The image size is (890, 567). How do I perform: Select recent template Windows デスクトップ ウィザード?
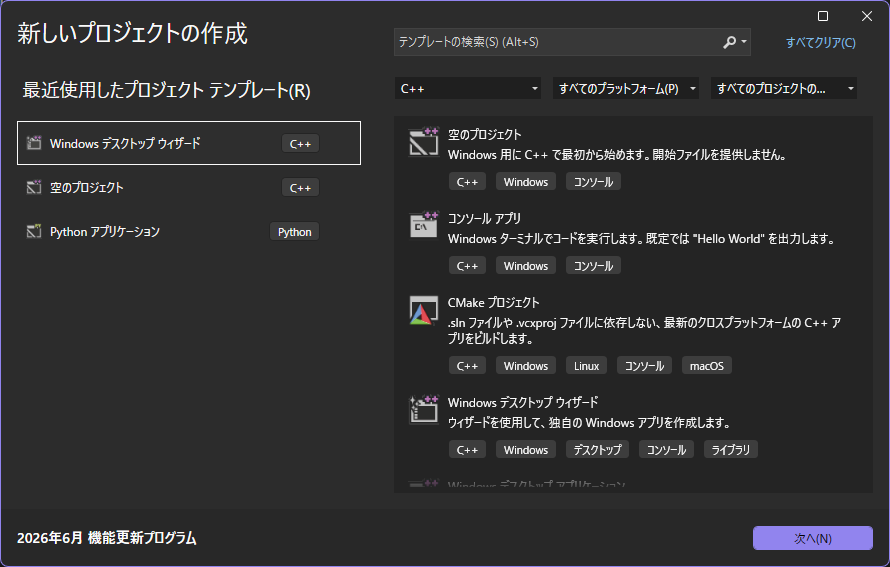[189, 143]
